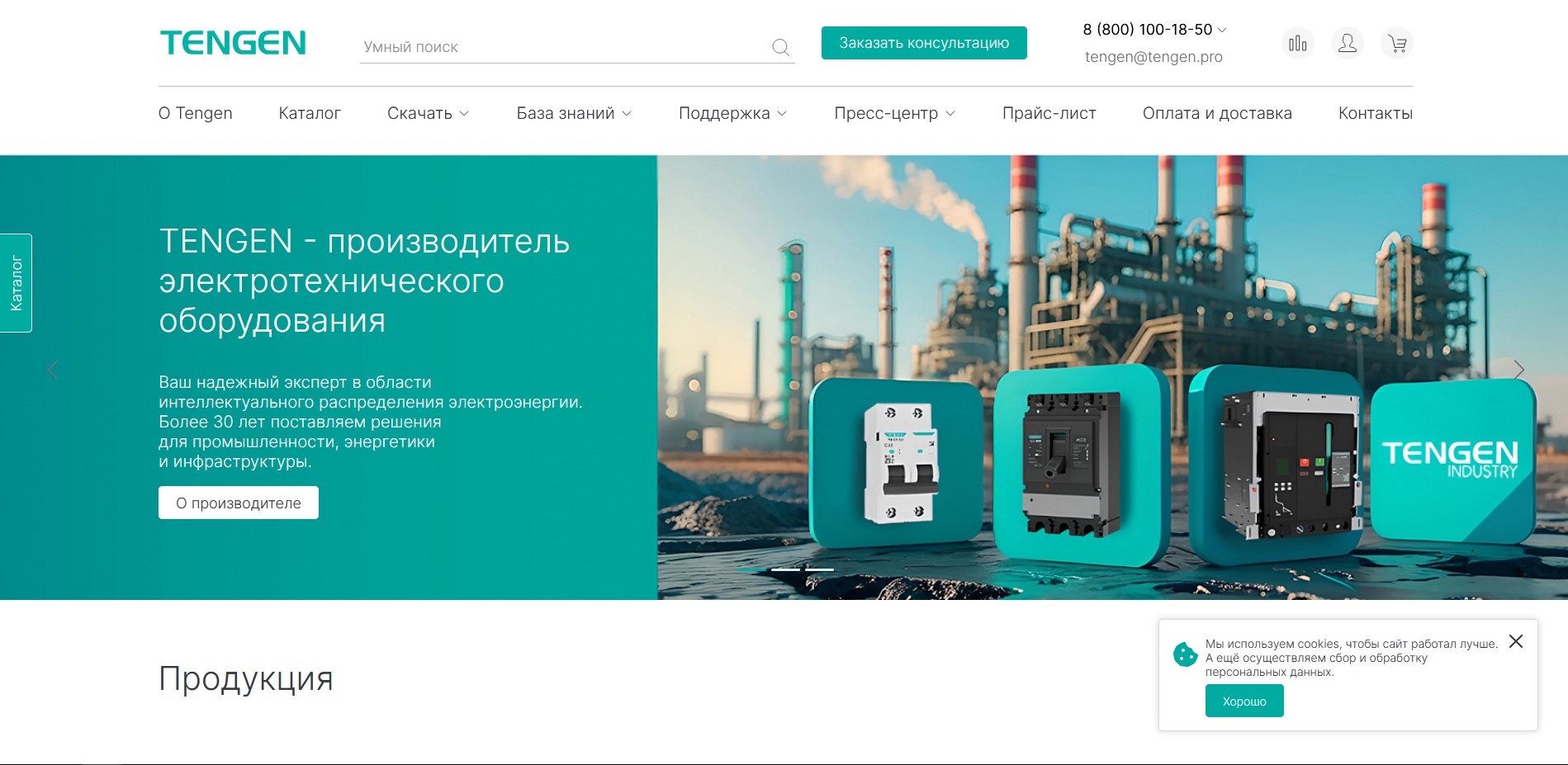Click into the Умный поиск search field
Image resolution: width=1568 pixels, height=765 pixels.
click(x=561, y=47)
